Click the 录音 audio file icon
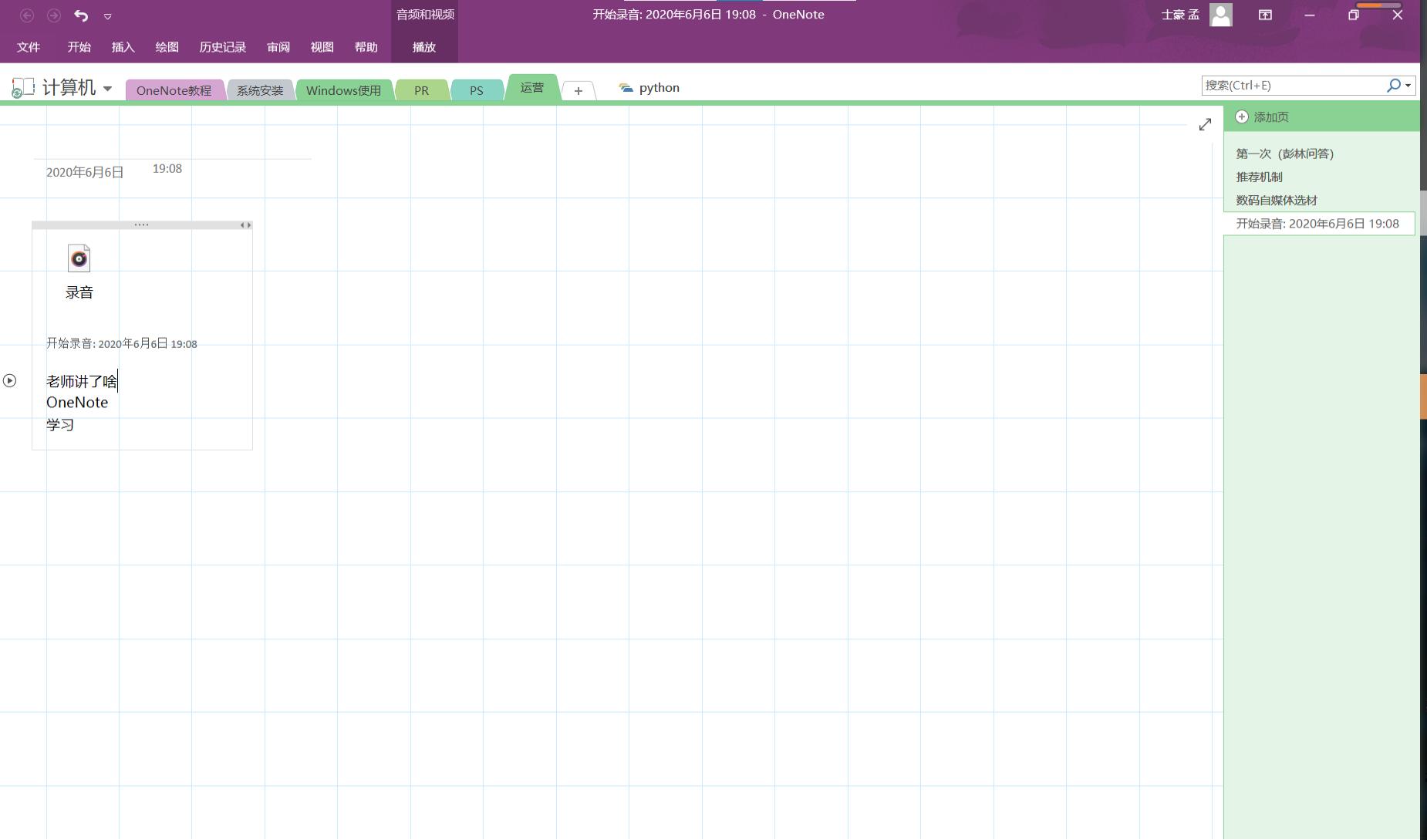Image resolution: width=1427 pixels, height=840 pixels. point(79,258)
